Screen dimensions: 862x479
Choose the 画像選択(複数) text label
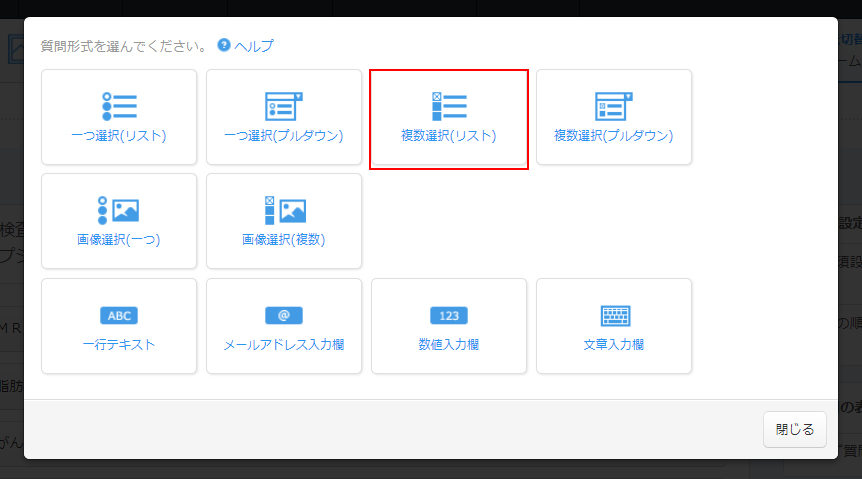tap(284, 240)
